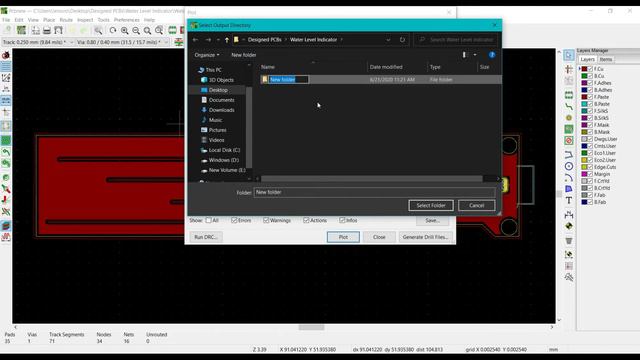Click the Refresh view toolbar icon
The width and height of the screenshot is (640, 360).
click(x=113, y=30)
